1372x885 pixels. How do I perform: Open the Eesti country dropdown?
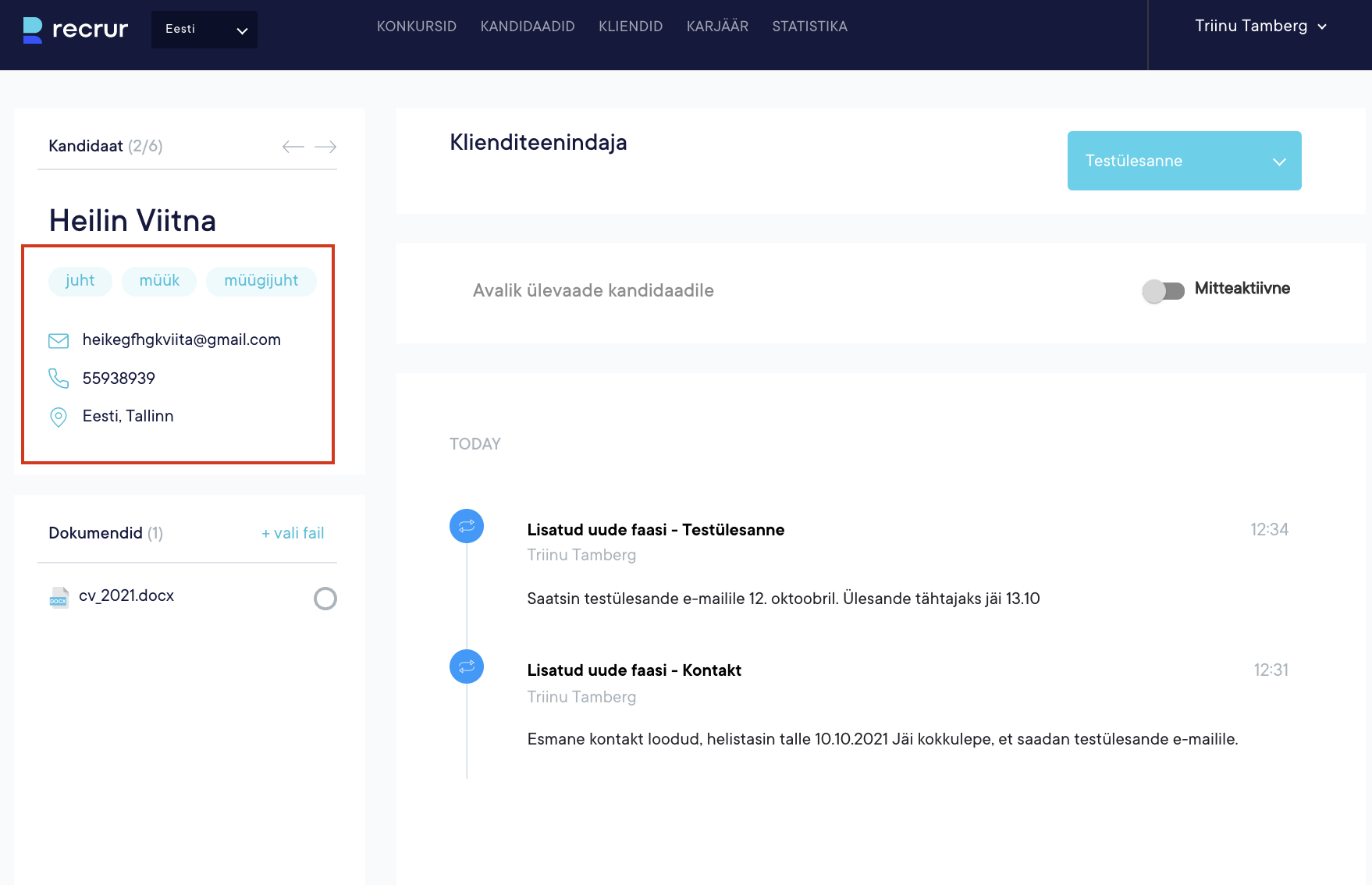coord(204,30)
